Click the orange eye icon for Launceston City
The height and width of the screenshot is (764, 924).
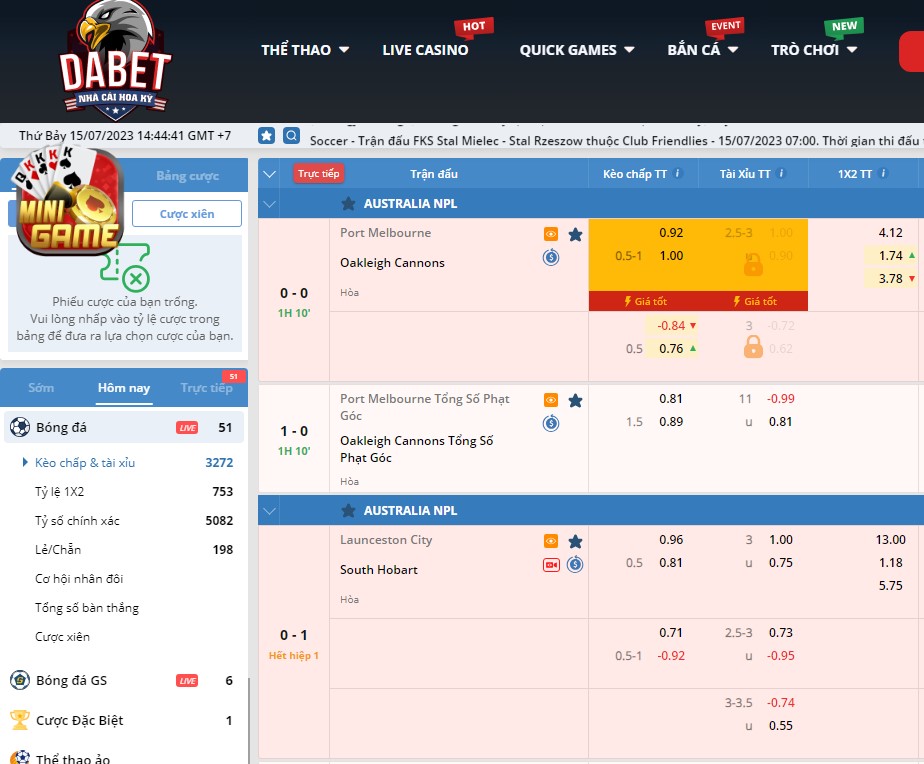pyautogui.click(x=551, y=541)
